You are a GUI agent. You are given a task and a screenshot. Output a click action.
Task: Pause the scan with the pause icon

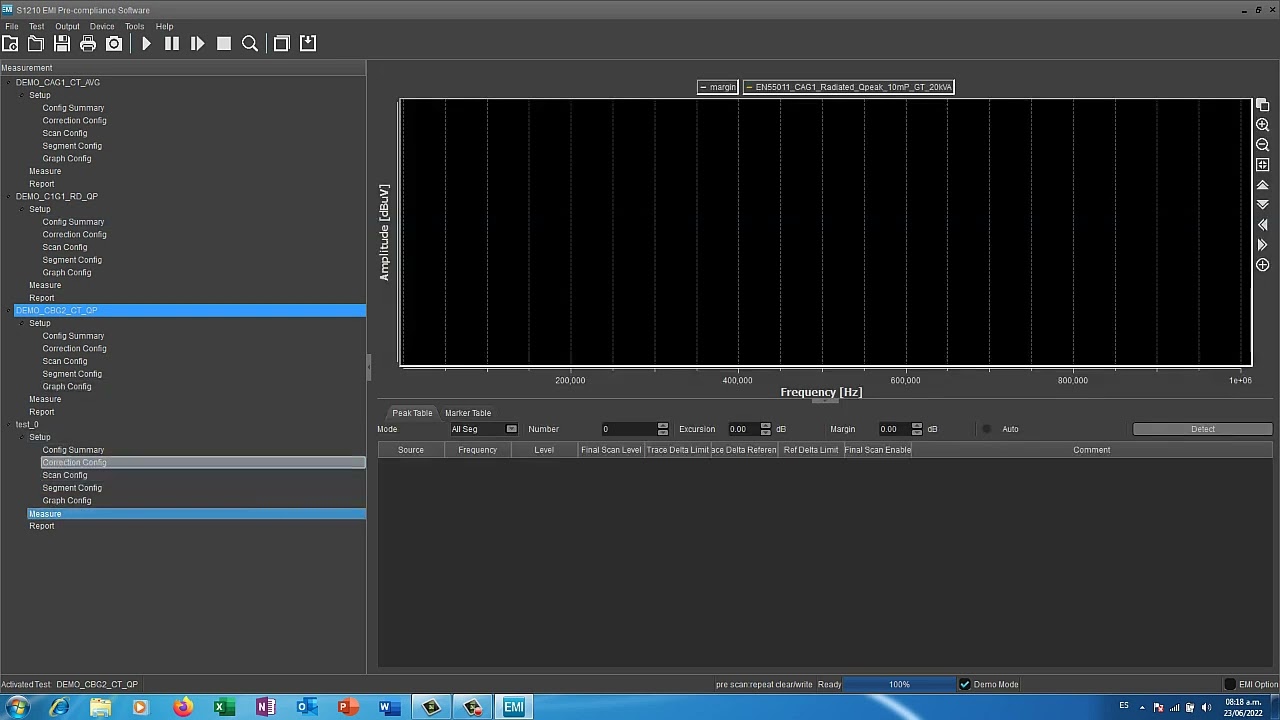coord(172,43)
